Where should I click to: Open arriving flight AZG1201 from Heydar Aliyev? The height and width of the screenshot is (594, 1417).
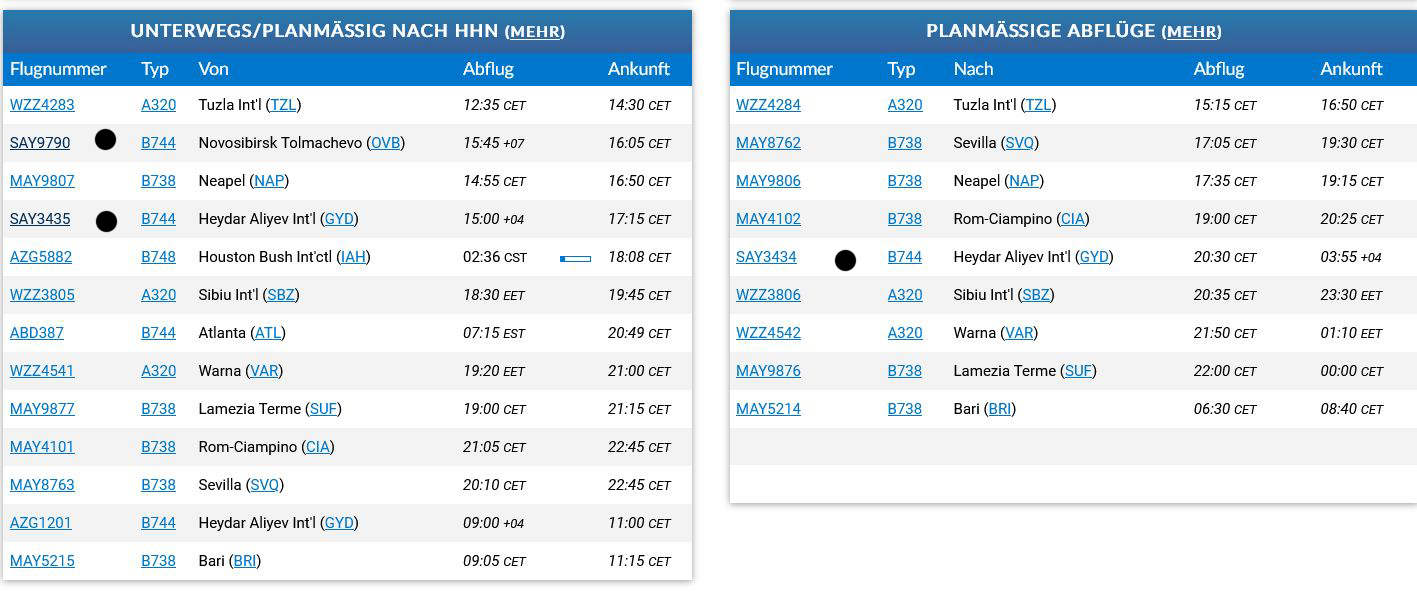41,523
